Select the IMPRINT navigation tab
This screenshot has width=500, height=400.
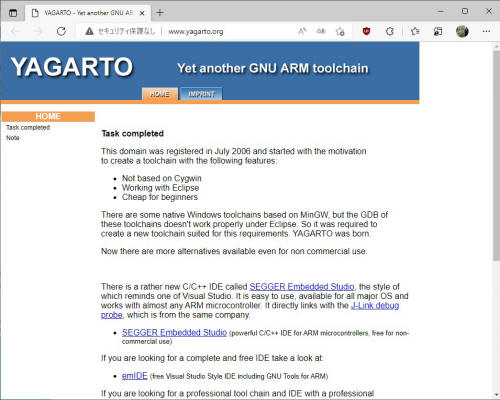pyautogui.click(x=201, y=94)
